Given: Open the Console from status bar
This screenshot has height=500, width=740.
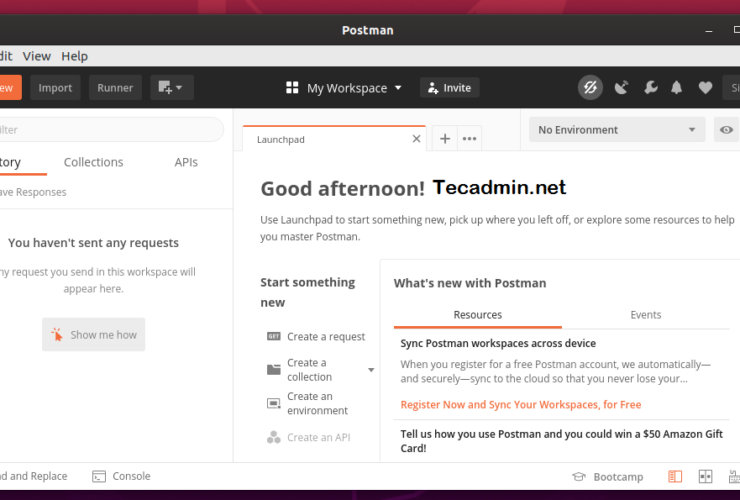Looking at the screenshot, I should tap(121, 477).
